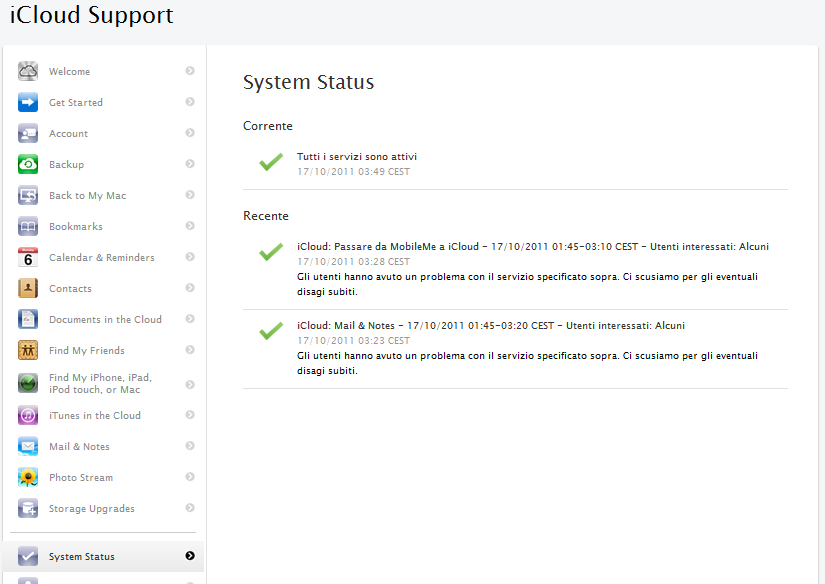Click the iCloud Support page title

click(91, 16)
